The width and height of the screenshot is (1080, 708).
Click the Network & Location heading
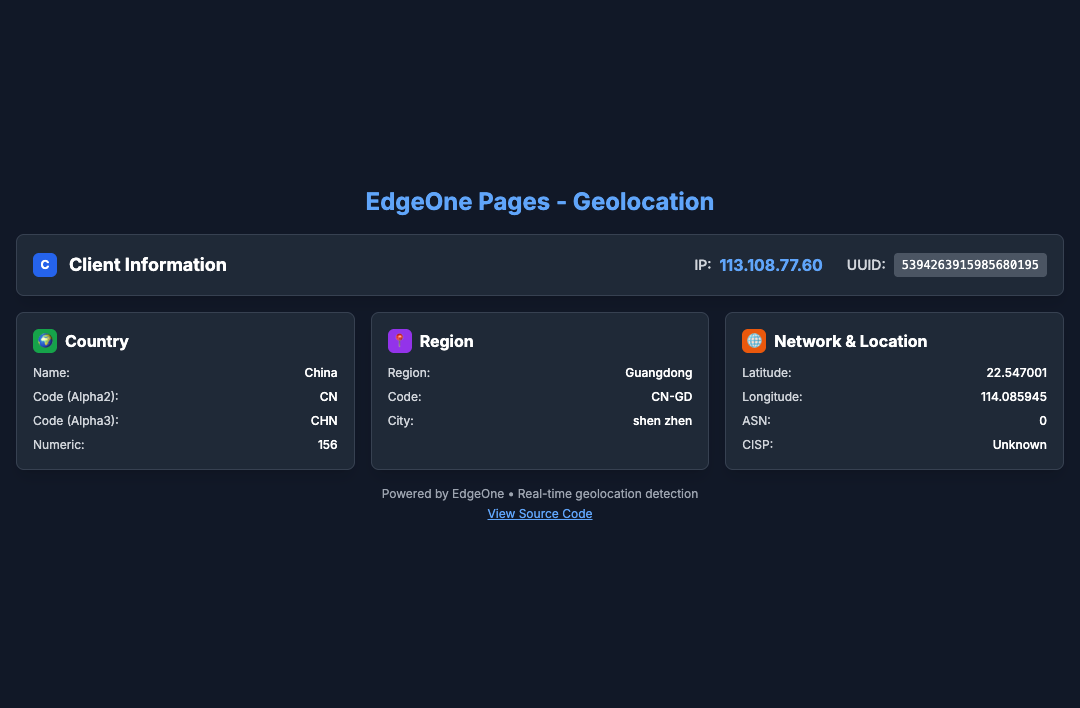coord(851,342)
